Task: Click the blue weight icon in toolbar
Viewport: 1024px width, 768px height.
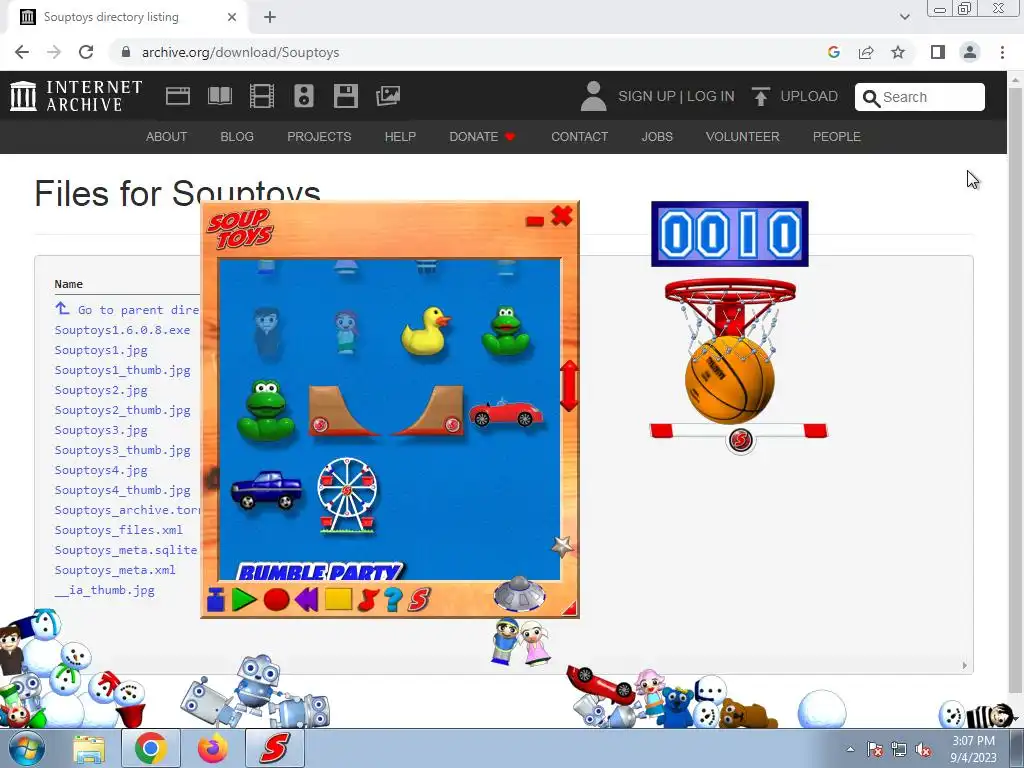Action: click(x=216, y=600)
